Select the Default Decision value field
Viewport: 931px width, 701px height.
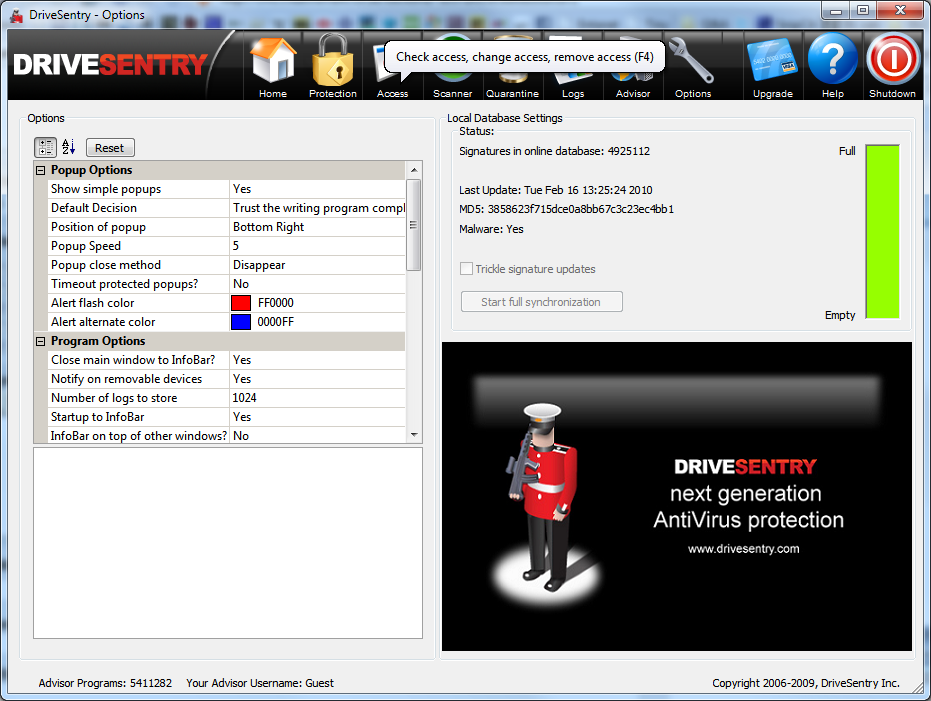(317, 208)
